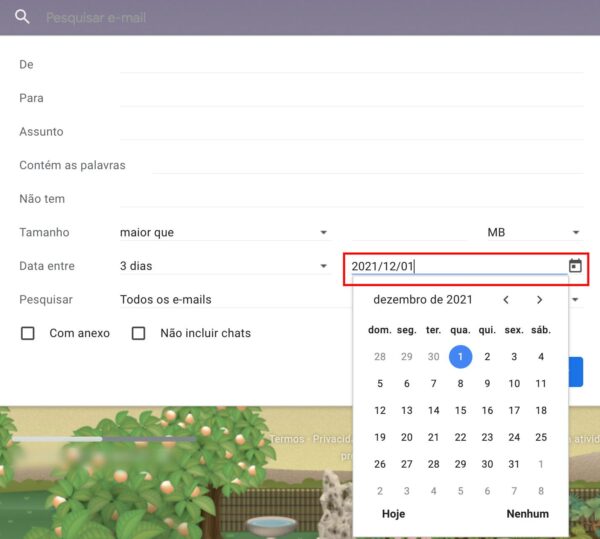Pick December 4 in the calendar
Viewport: 600px width, 539px height.
[541, 357]
